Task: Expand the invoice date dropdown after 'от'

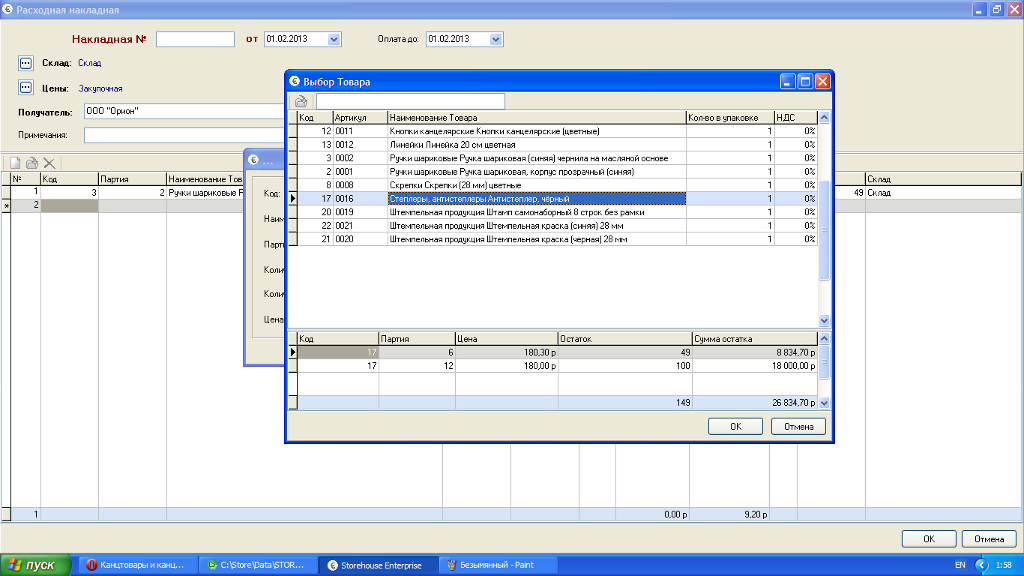Action: point(334,39)
